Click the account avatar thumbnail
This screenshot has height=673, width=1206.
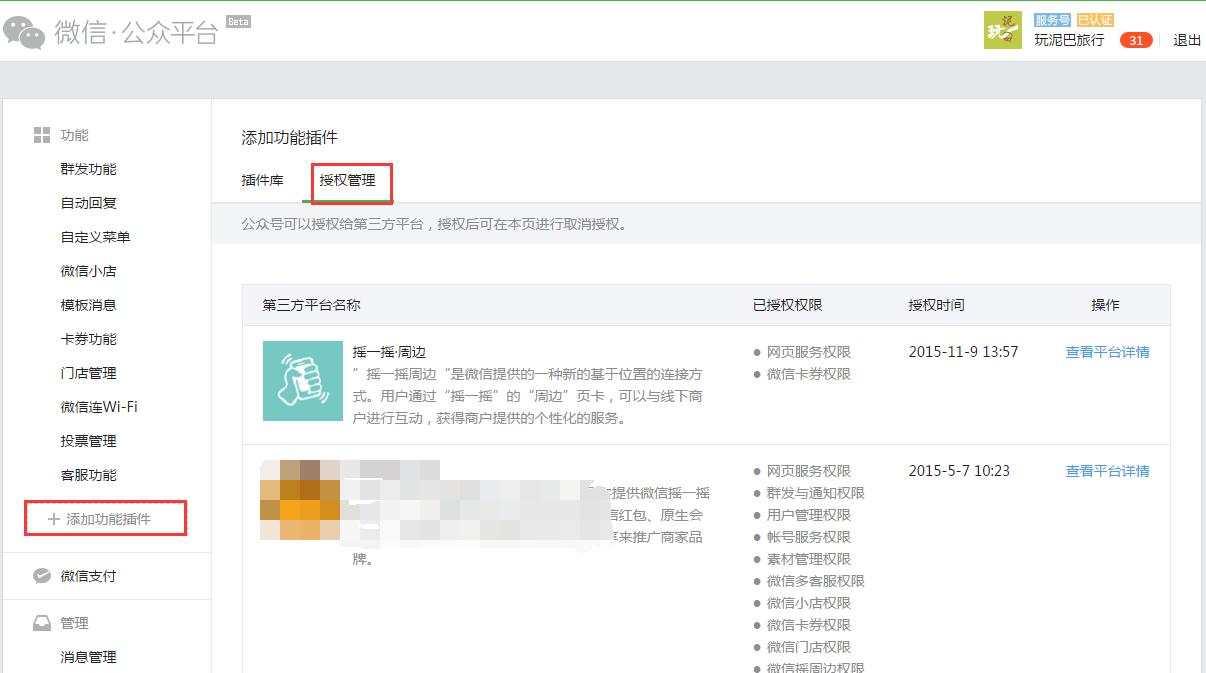point(1003,30)
